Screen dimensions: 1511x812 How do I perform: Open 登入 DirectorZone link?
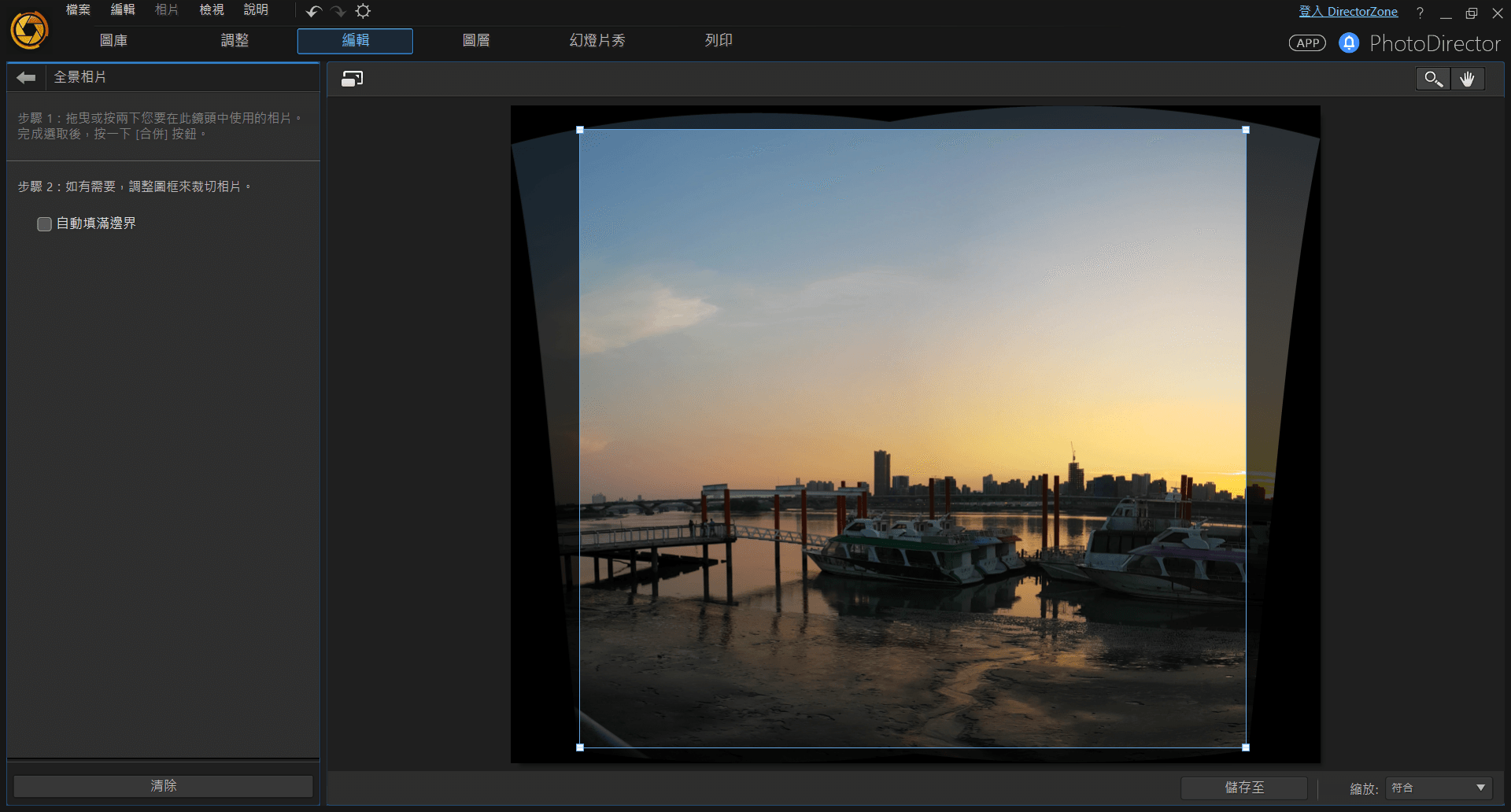pos(1348,12)
